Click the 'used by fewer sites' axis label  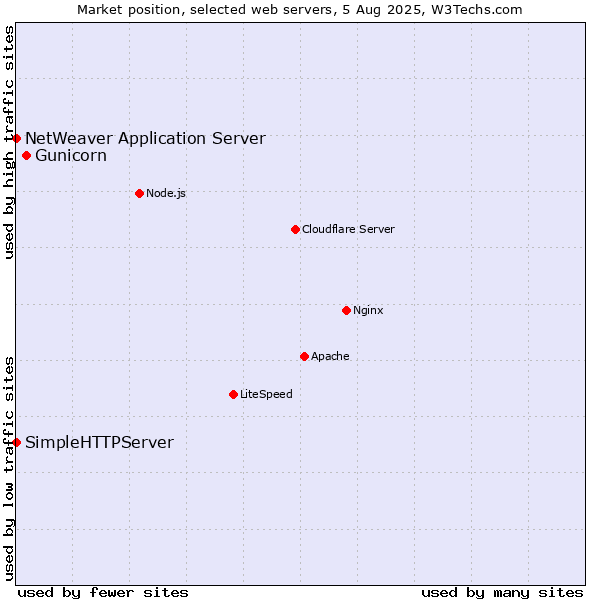pos(103,593)
